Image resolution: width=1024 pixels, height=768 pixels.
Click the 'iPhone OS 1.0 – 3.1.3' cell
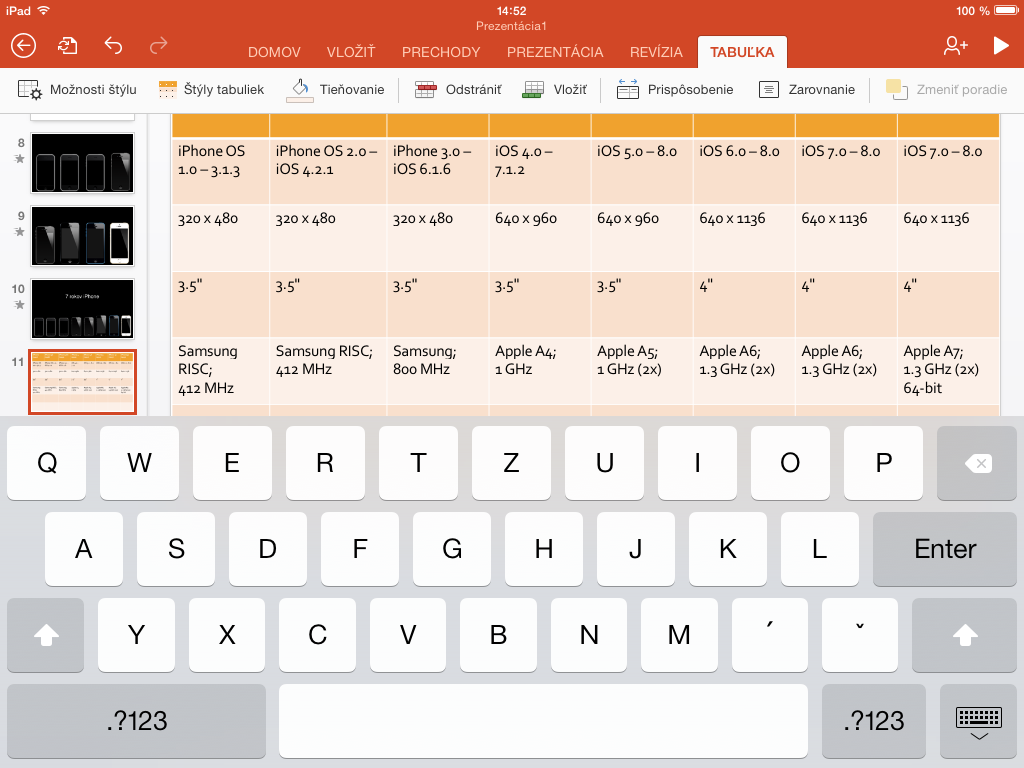click(x=221, y=170)
